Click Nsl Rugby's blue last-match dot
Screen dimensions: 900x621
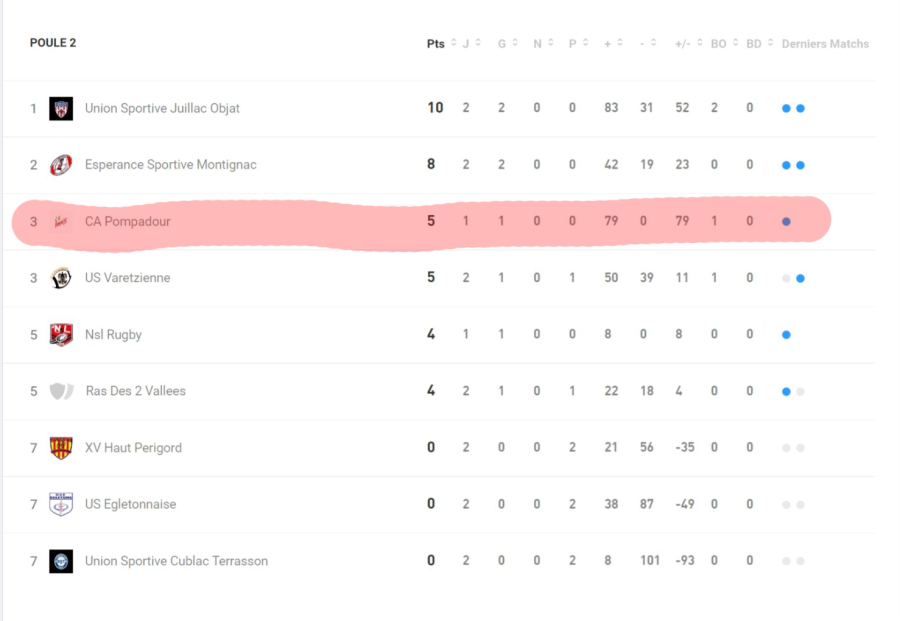786,335
